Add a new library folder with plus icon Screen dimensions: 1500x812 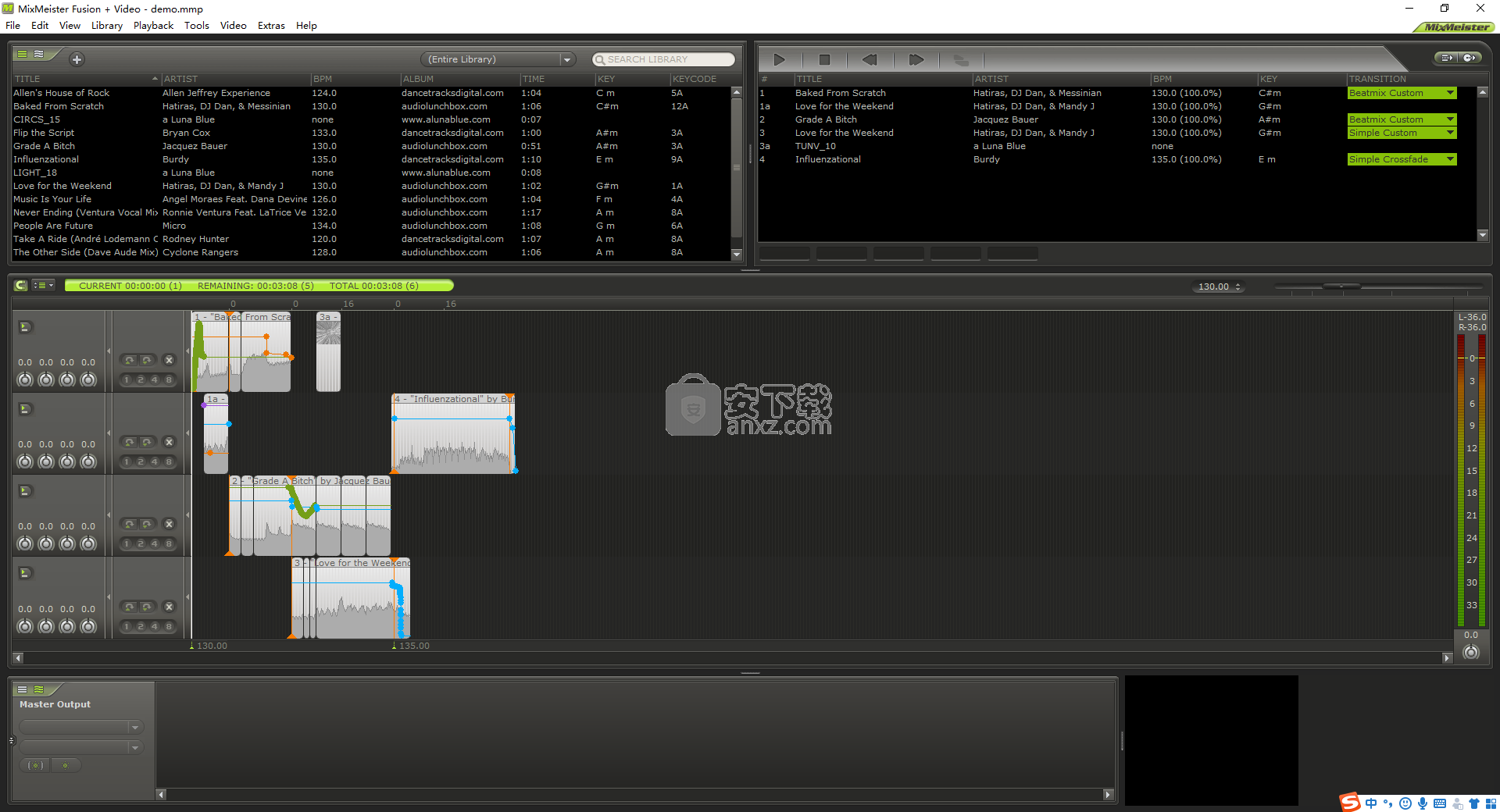(77, 59)
